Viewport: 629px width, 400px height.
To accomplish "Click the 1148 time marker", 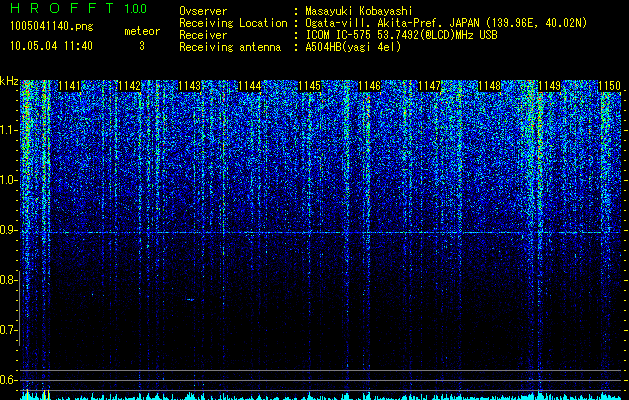I will [x=490, y=86].
